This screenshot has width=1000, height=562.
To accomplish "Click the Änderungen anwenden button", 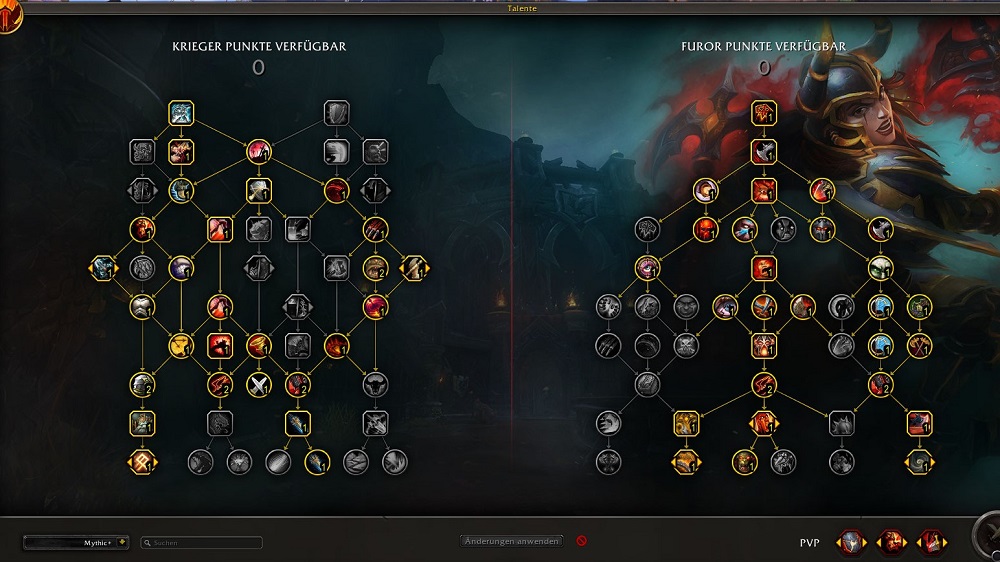I will 511,541.
